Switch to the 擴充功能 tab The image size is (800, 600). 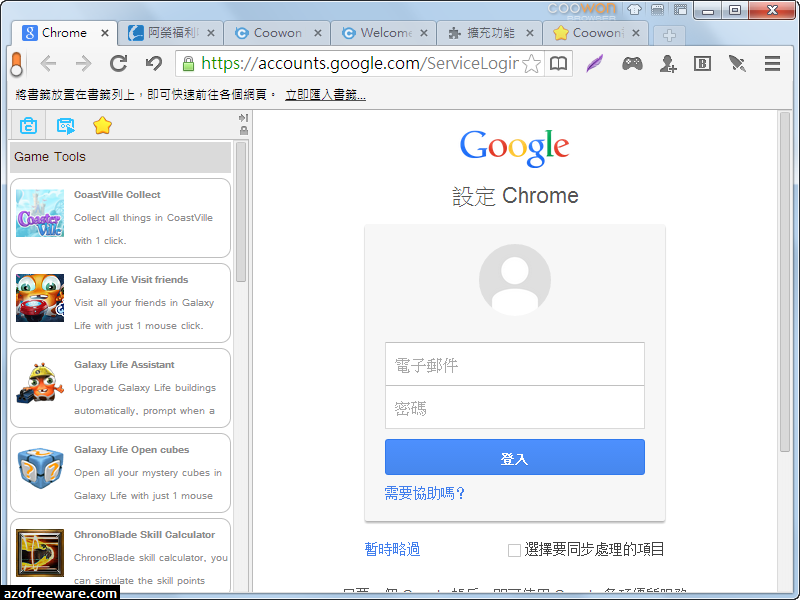(490, 33)
